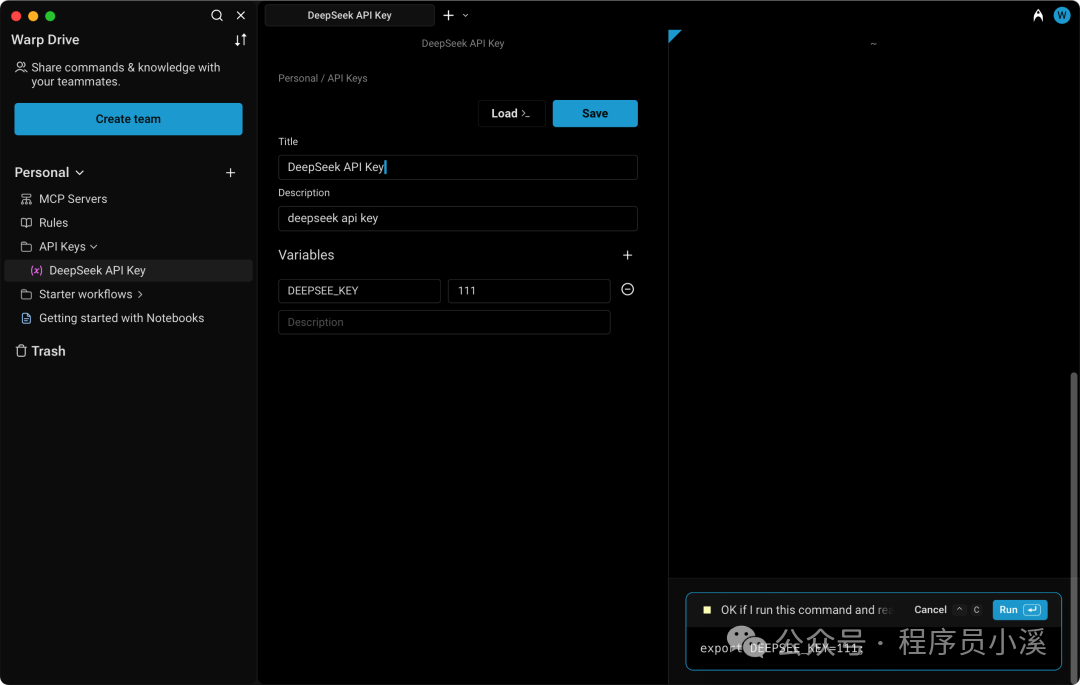Open a new tab with plus icon

[x=448, y=15]
